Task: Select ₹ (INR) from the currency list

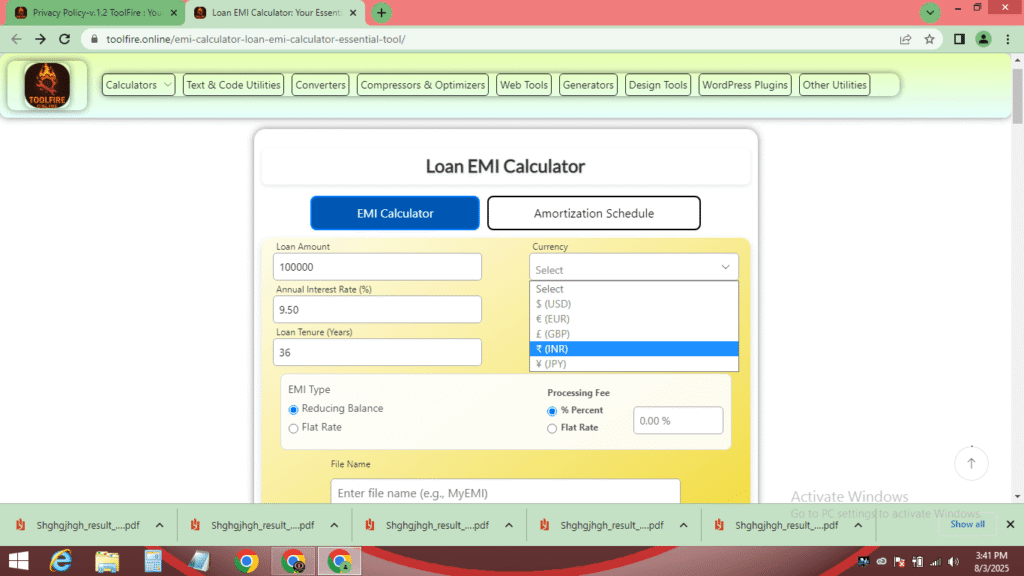Action: 633,348
